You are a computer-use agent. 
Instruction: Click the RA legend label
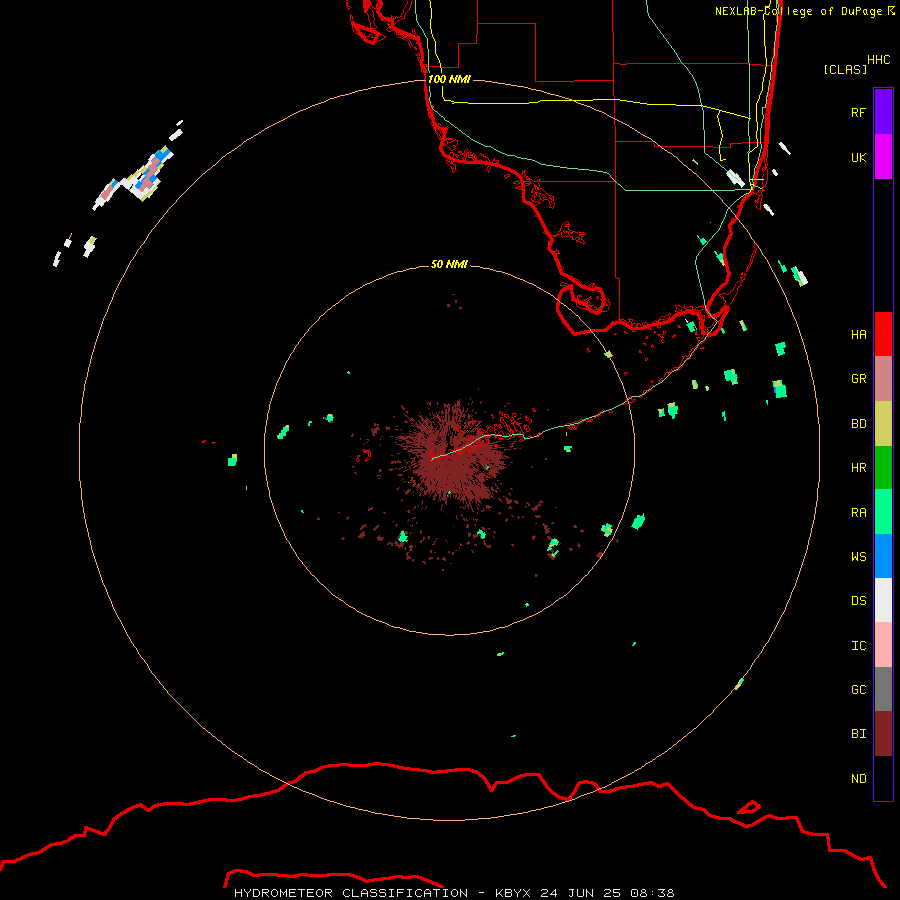[x=858, y=513]
